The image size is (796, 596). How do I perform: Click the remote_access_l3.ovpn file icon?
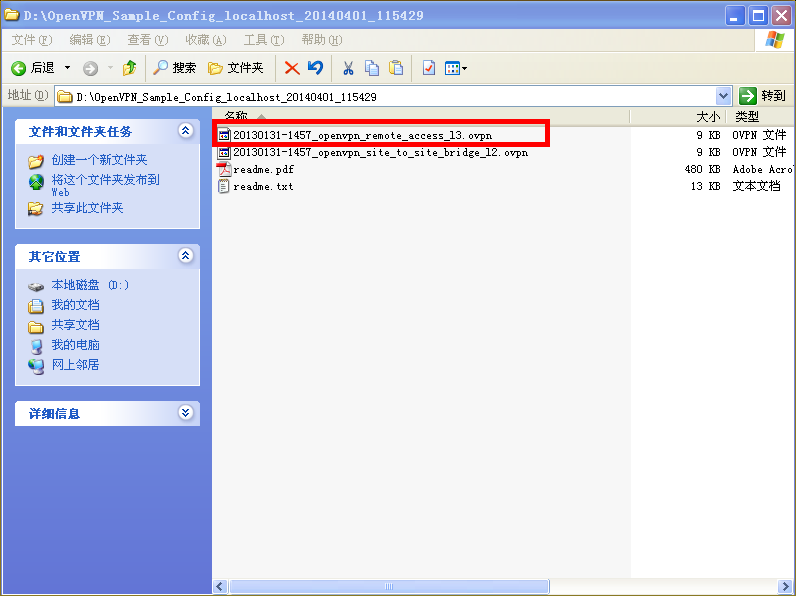[x=224, y=135]
